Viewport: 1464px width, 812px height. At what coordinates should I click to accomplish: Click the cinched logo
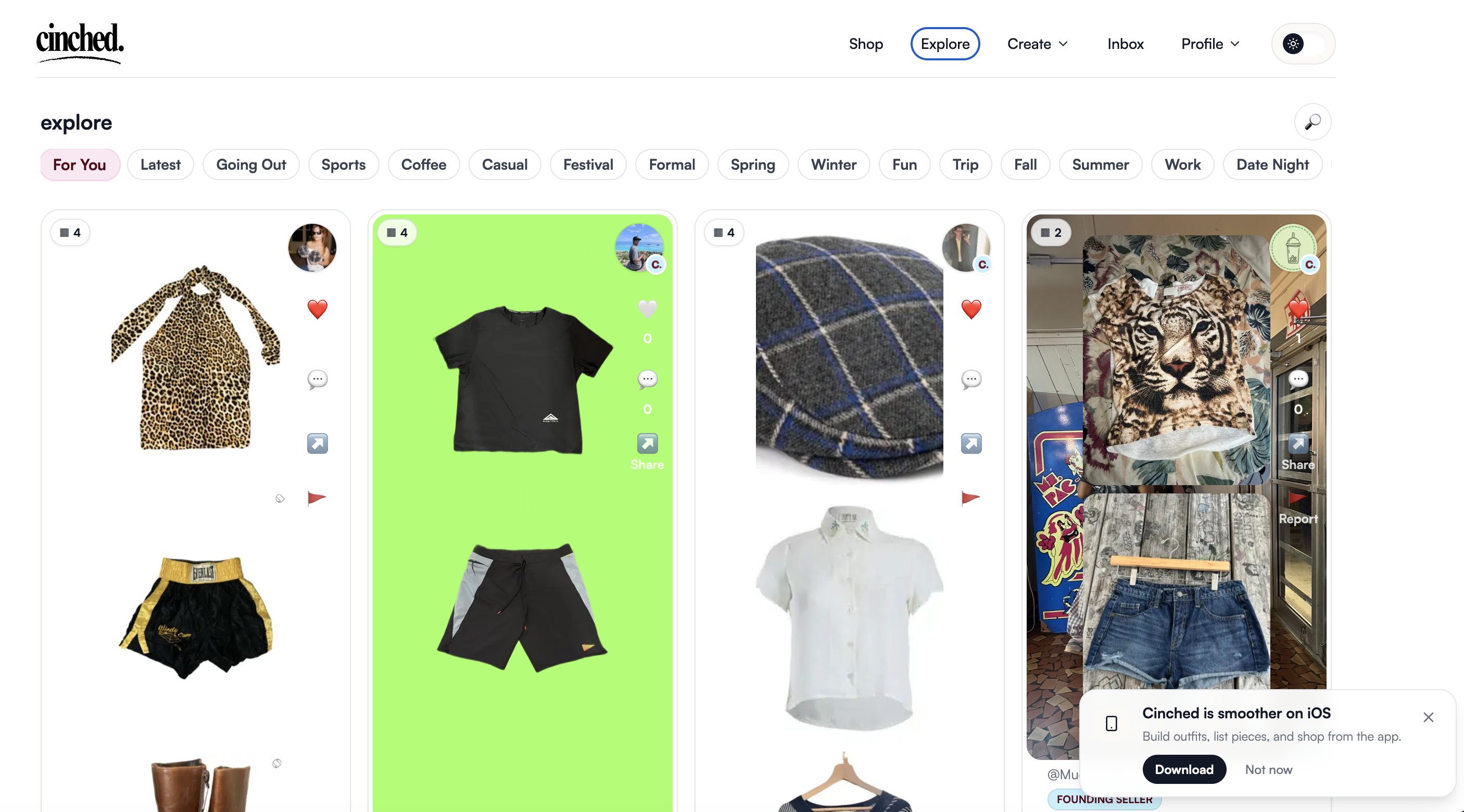(80, 43)
